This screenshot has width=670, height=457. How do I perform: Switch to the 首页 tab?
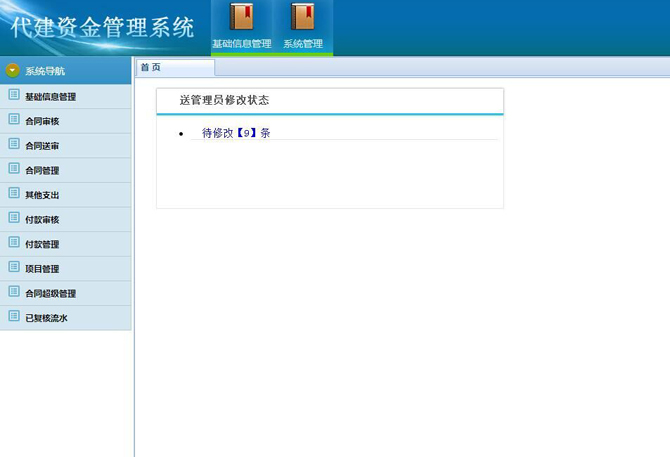[x=151, y=67]
